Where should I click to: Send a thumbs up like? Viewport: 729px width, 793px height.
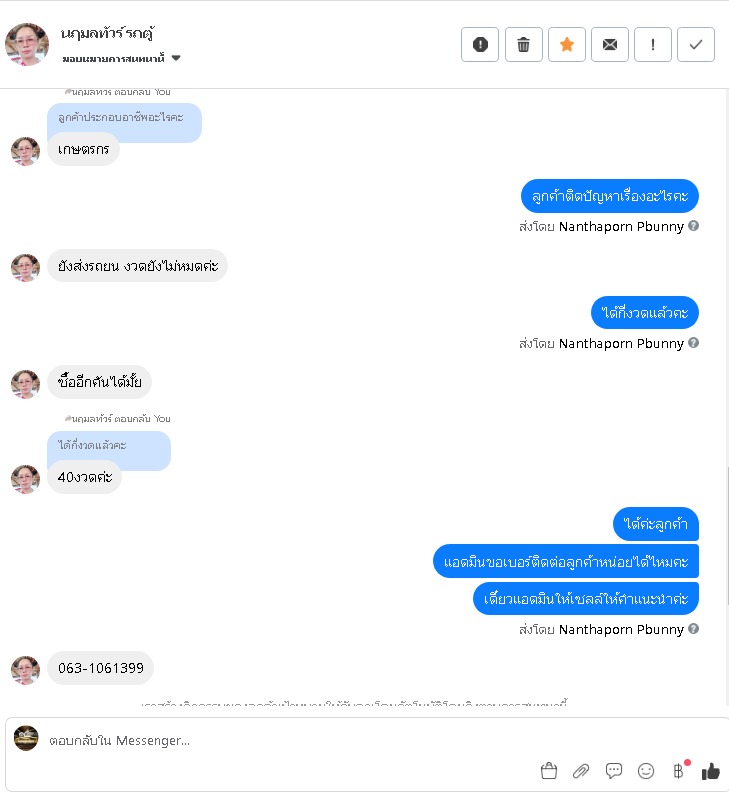[711, 771]
